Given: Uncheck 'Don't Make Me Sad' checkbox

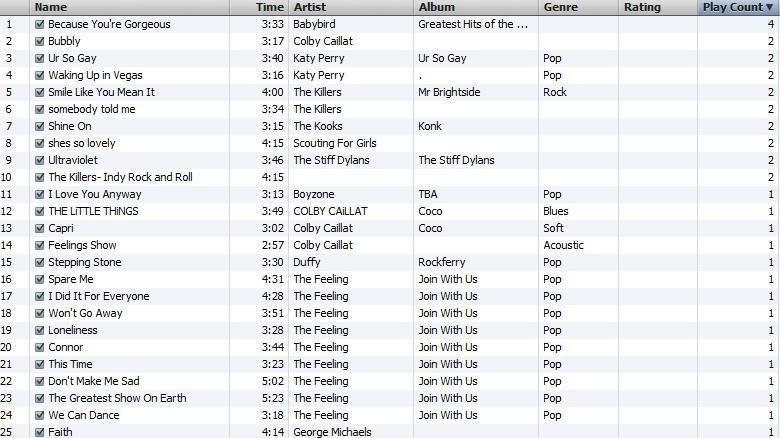Looking at the screenshot, I should pyautogui.click(x=39, y=381).
